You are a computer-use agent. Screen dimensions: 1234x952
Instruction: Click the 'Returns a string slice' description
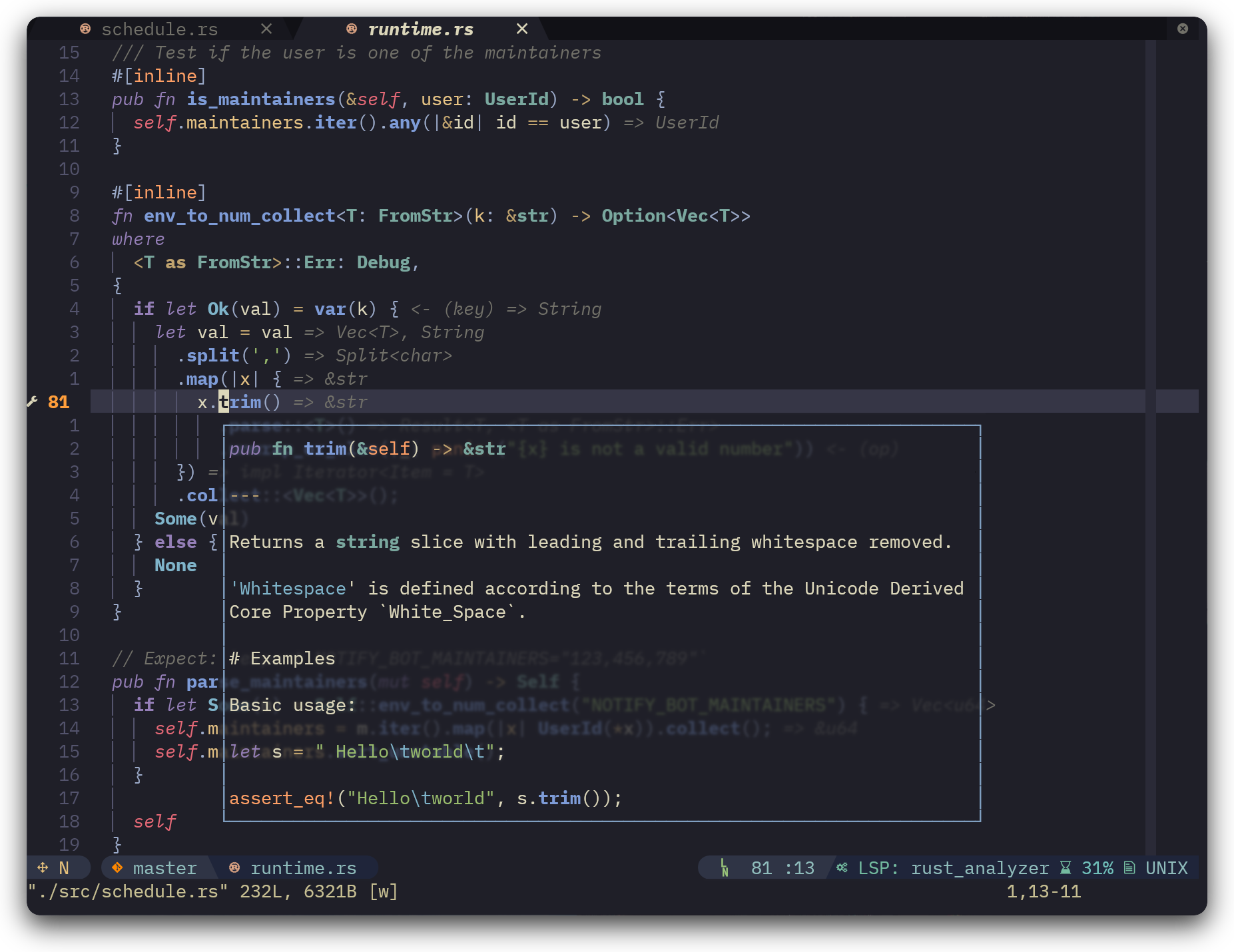pyautogui.click(x=591, y=542)
